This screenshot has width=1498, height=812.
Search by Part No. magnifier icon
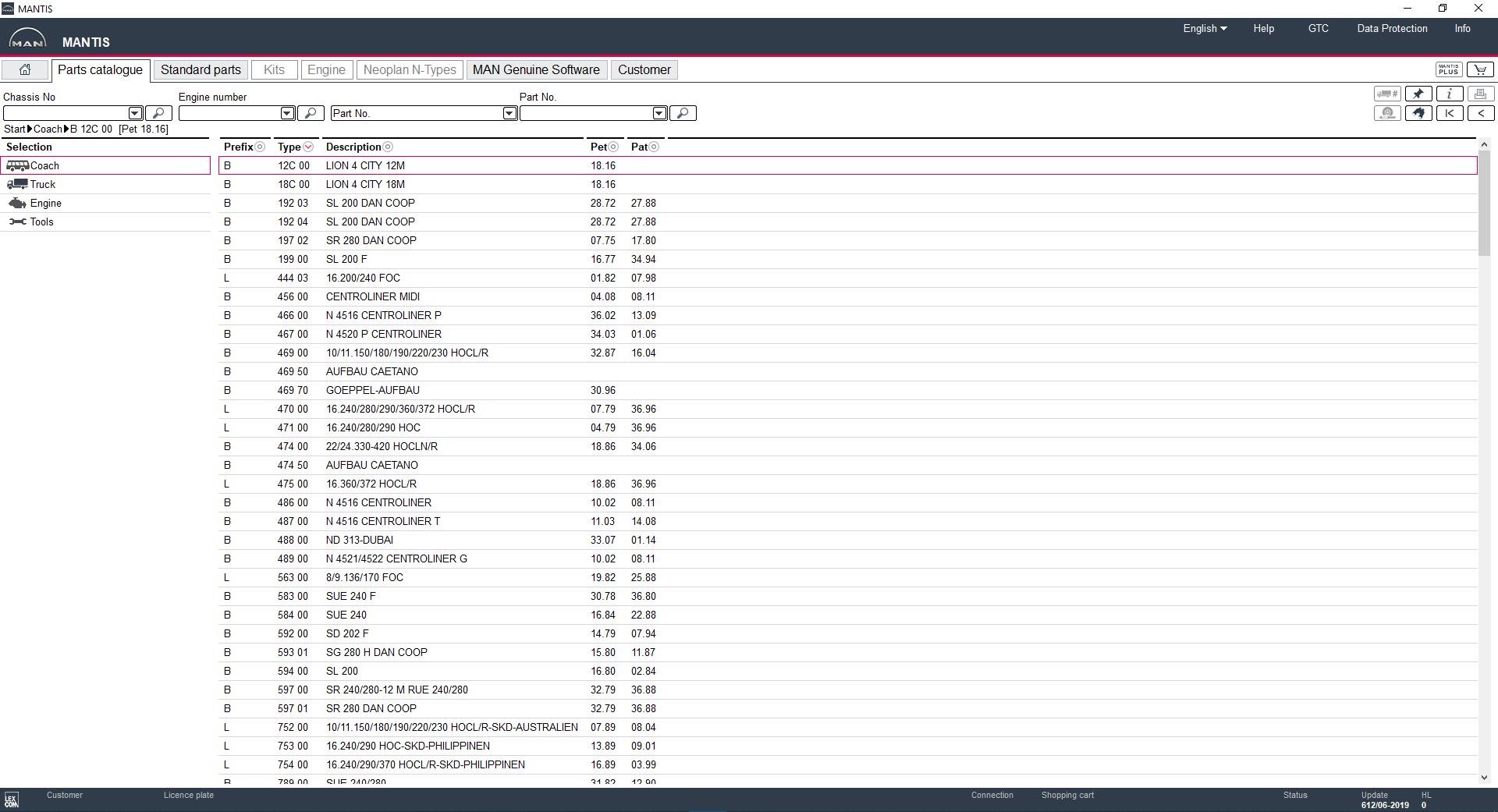pos(683,113)
